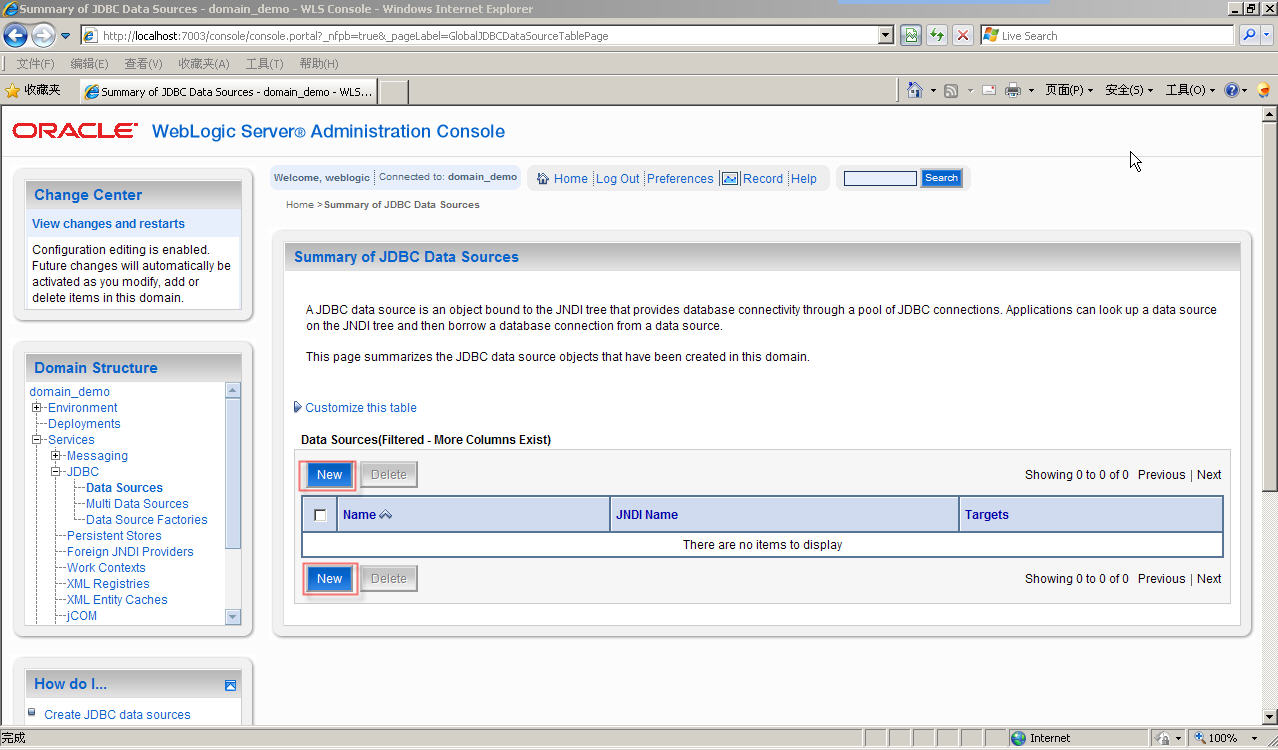This screenshot has width=1278, height=750.
Task: Open the 安全(S) command bar menu
Action: click(1129, 90)
